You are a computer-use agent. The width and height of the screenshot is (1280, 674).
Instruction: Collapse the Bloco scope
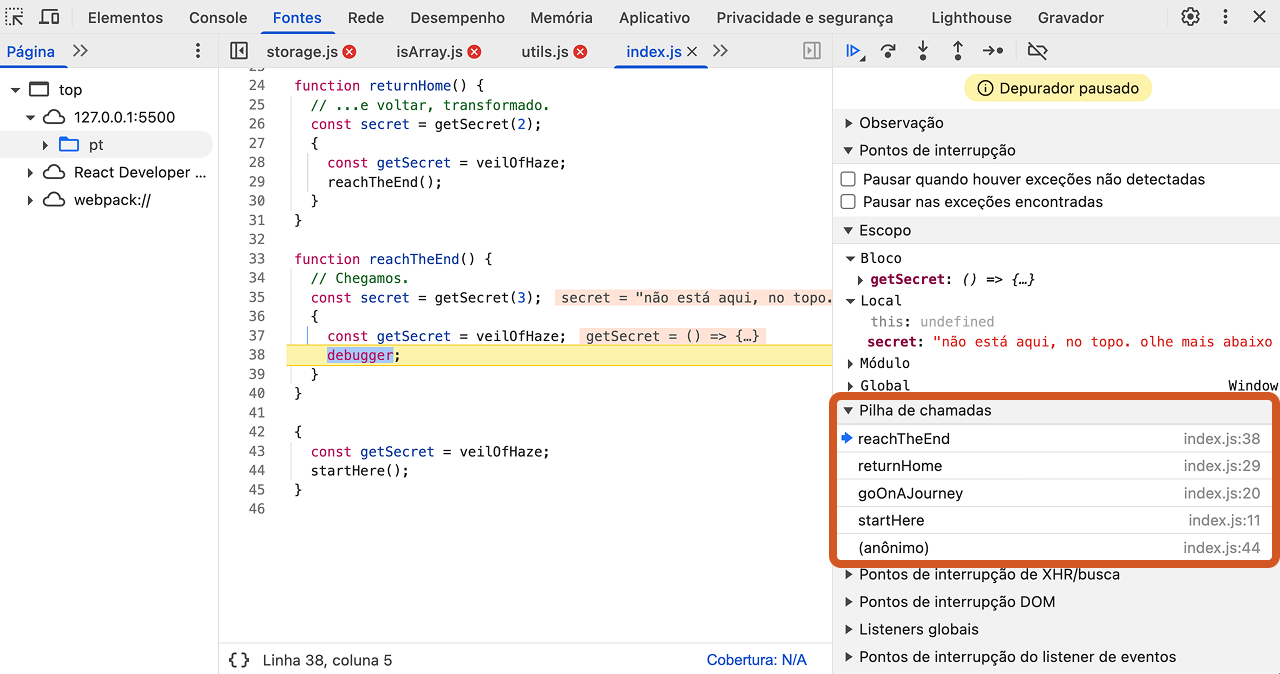851,258
